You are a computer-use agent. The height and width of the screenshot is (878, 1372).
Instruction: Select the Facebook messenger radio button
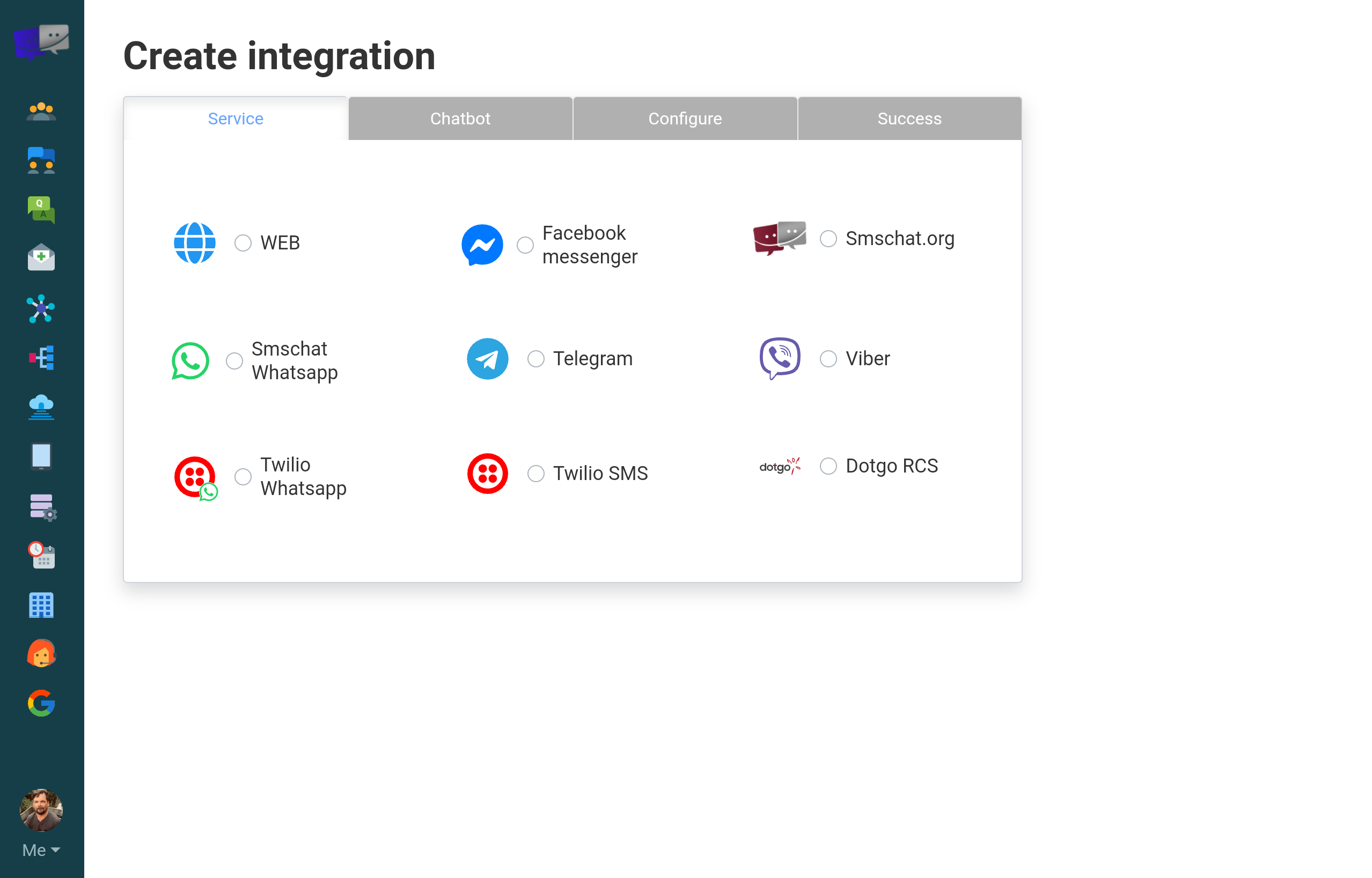[525, 245]
